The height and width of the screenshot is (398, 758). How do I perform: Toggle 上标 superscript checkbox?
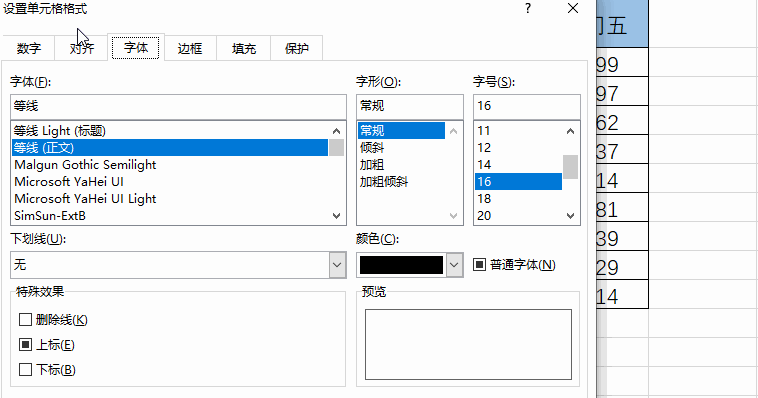(25, 344)
